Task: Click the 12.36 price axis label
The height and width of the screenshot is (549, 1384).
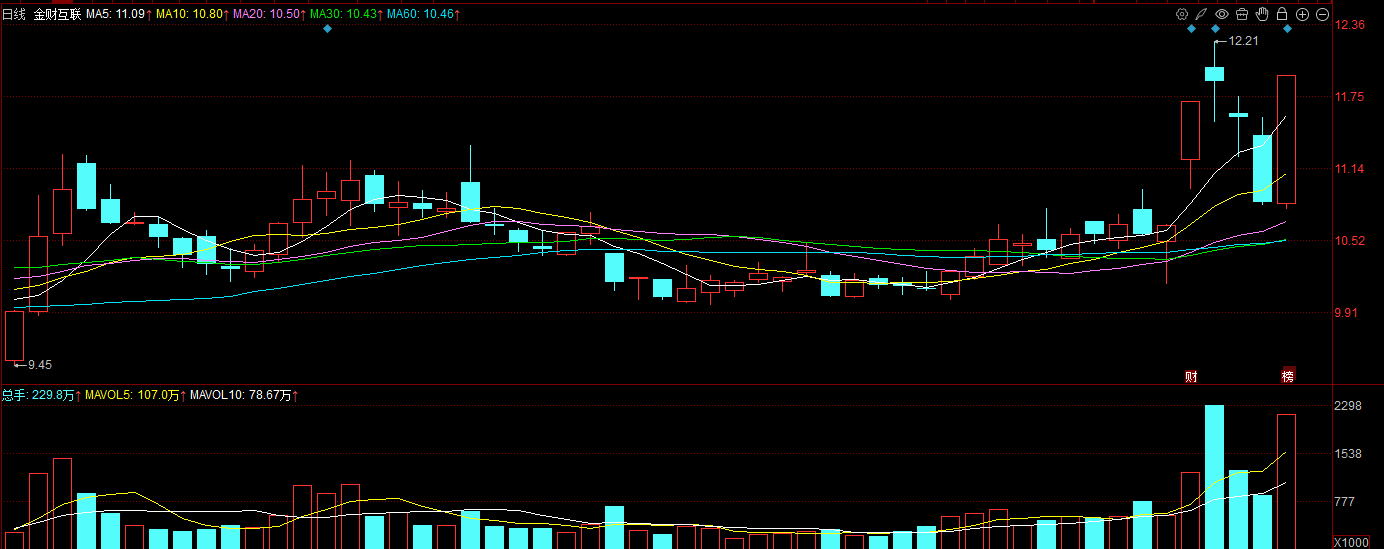Action: (1351, 25)
